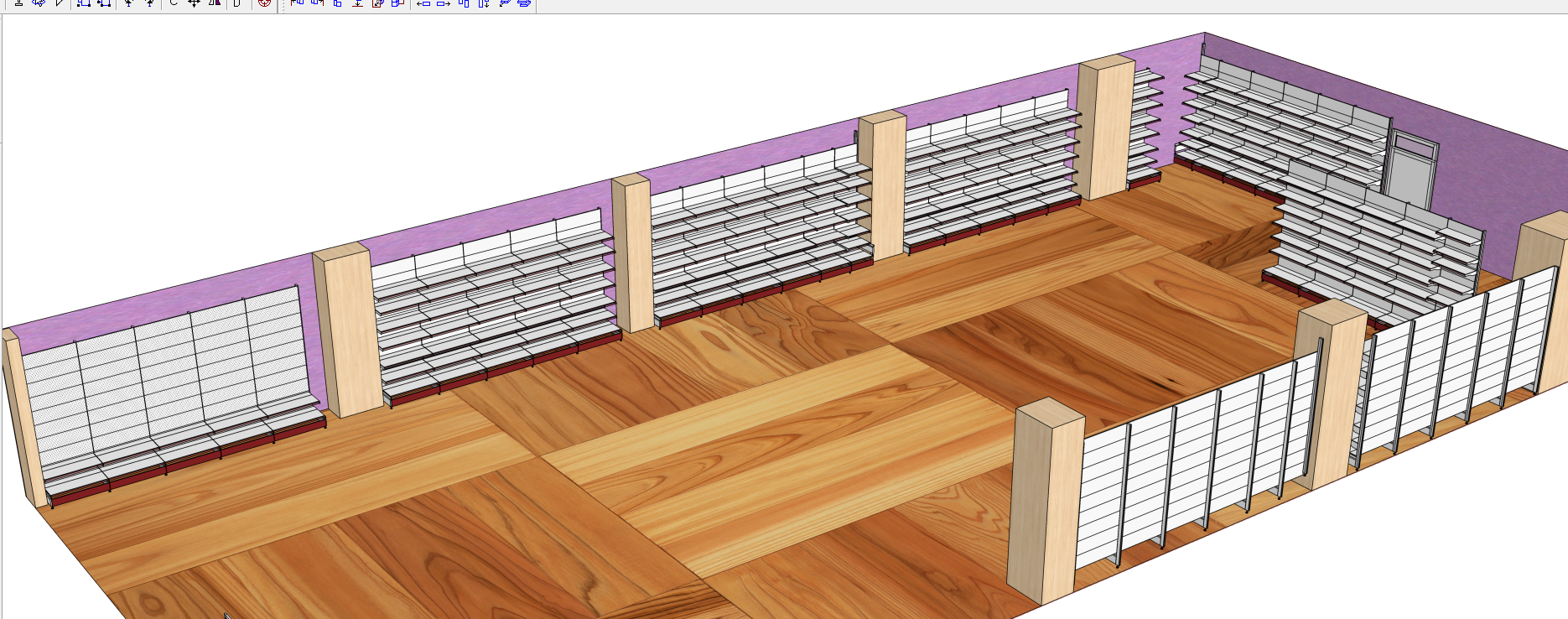
Task: Click the stacked blue slabs icon
Action: click(524, 3)
